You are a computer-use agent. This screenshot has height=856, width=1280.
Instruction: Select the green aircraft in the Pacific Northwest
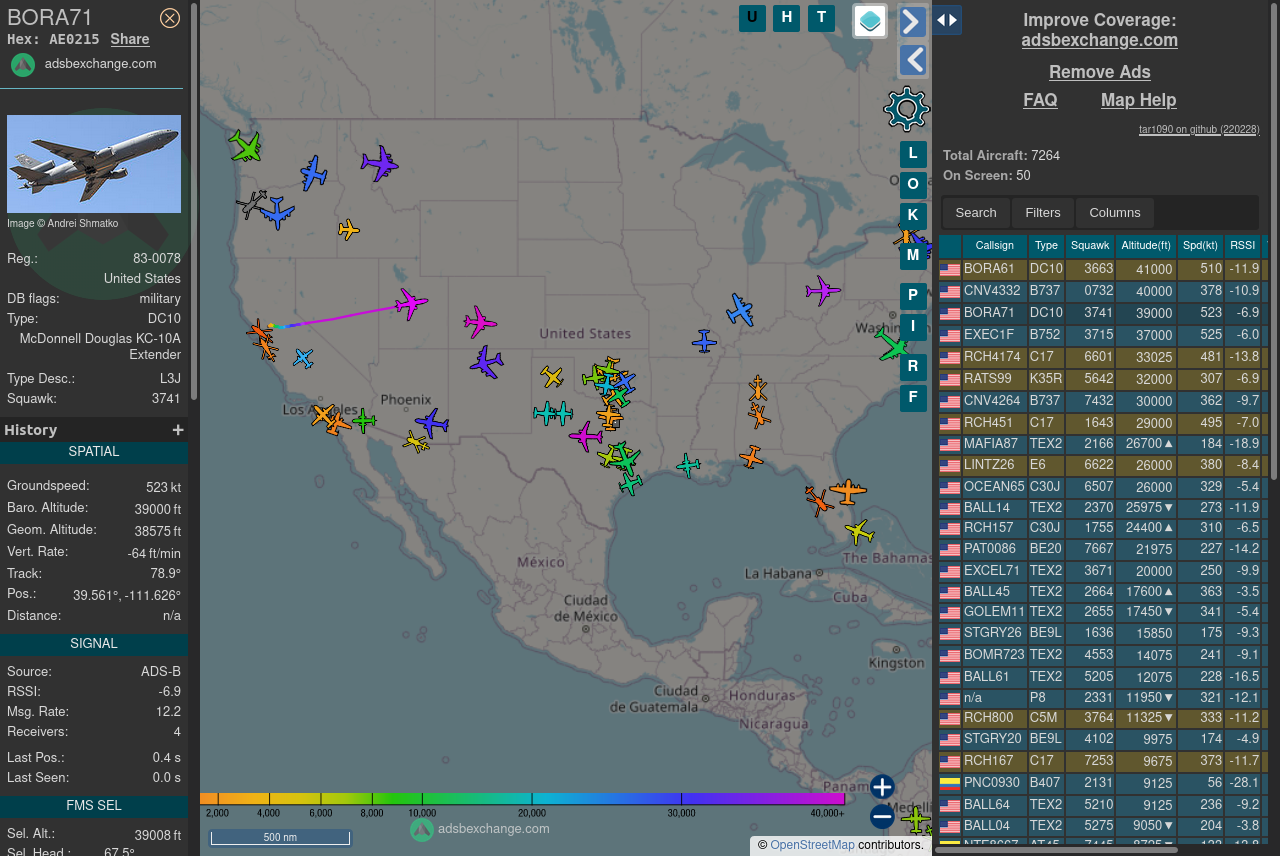click(245, 146)
